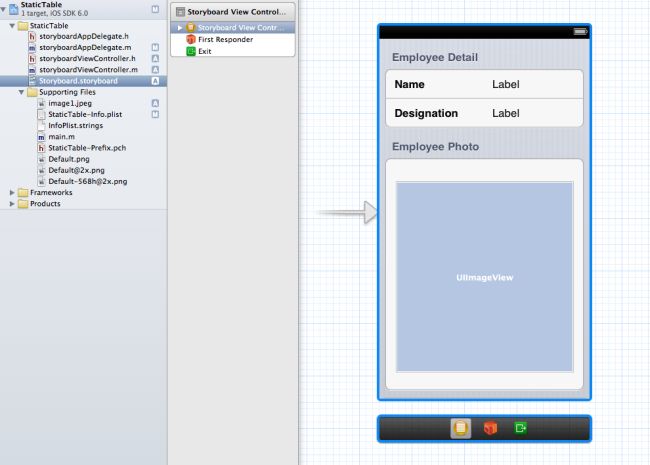Click Exit icon in scene dock
The height and width of the screenshot is (465, 650).
click(520, 428)
